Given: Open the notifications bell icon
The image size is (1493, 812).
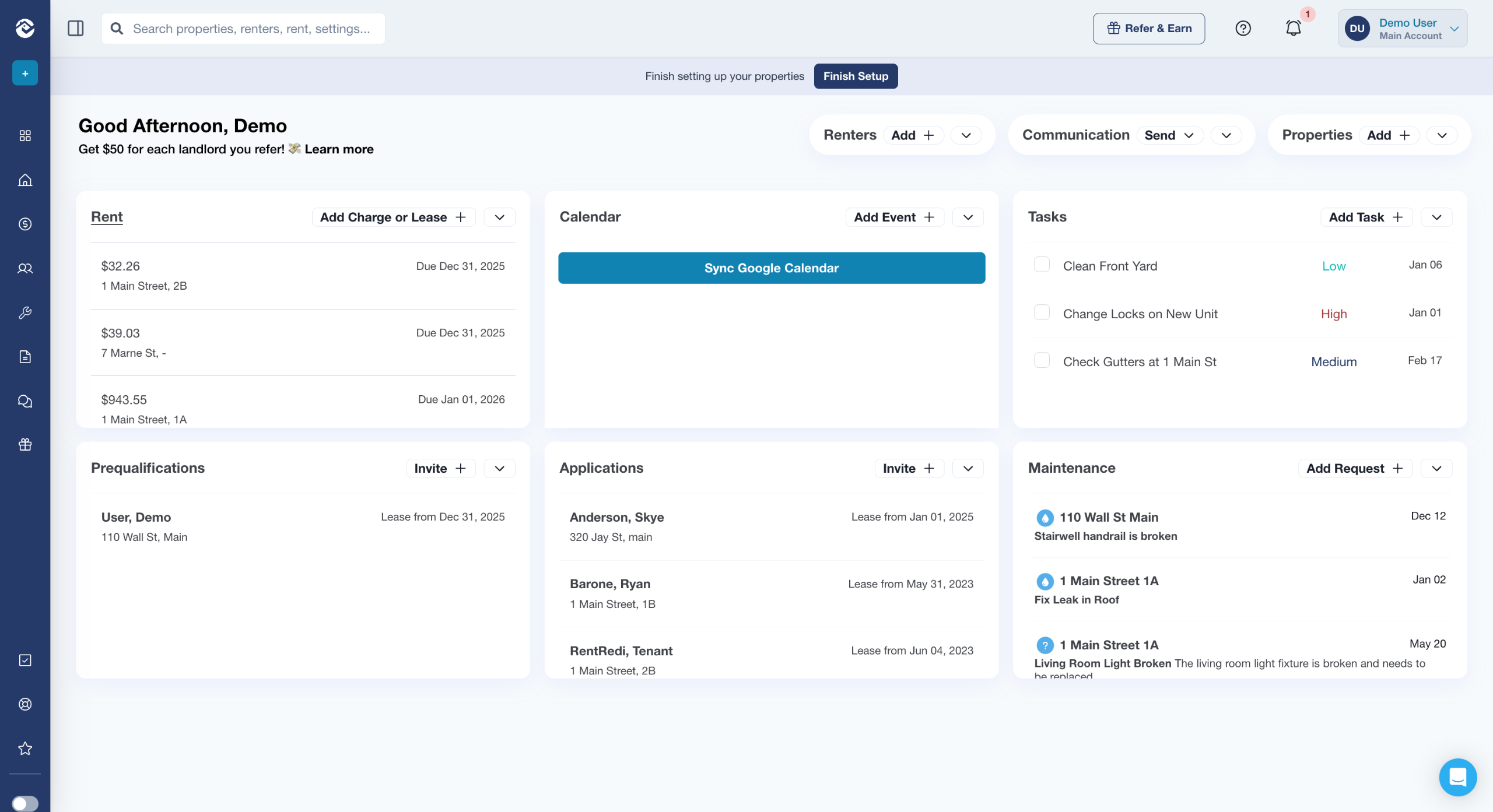Looking at the screenshot, I should point(1293,28).
